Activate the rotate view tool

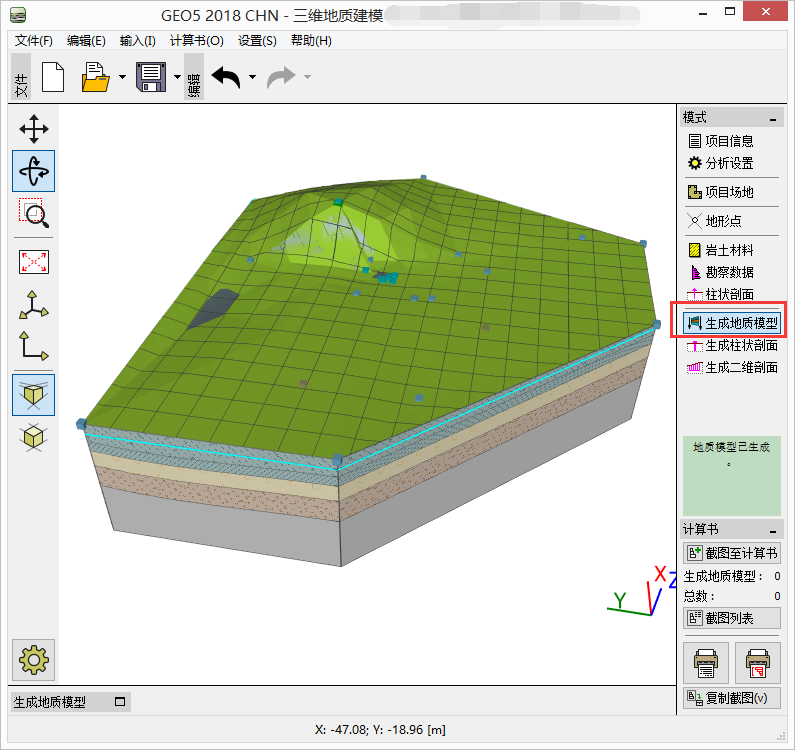point(34,171)
